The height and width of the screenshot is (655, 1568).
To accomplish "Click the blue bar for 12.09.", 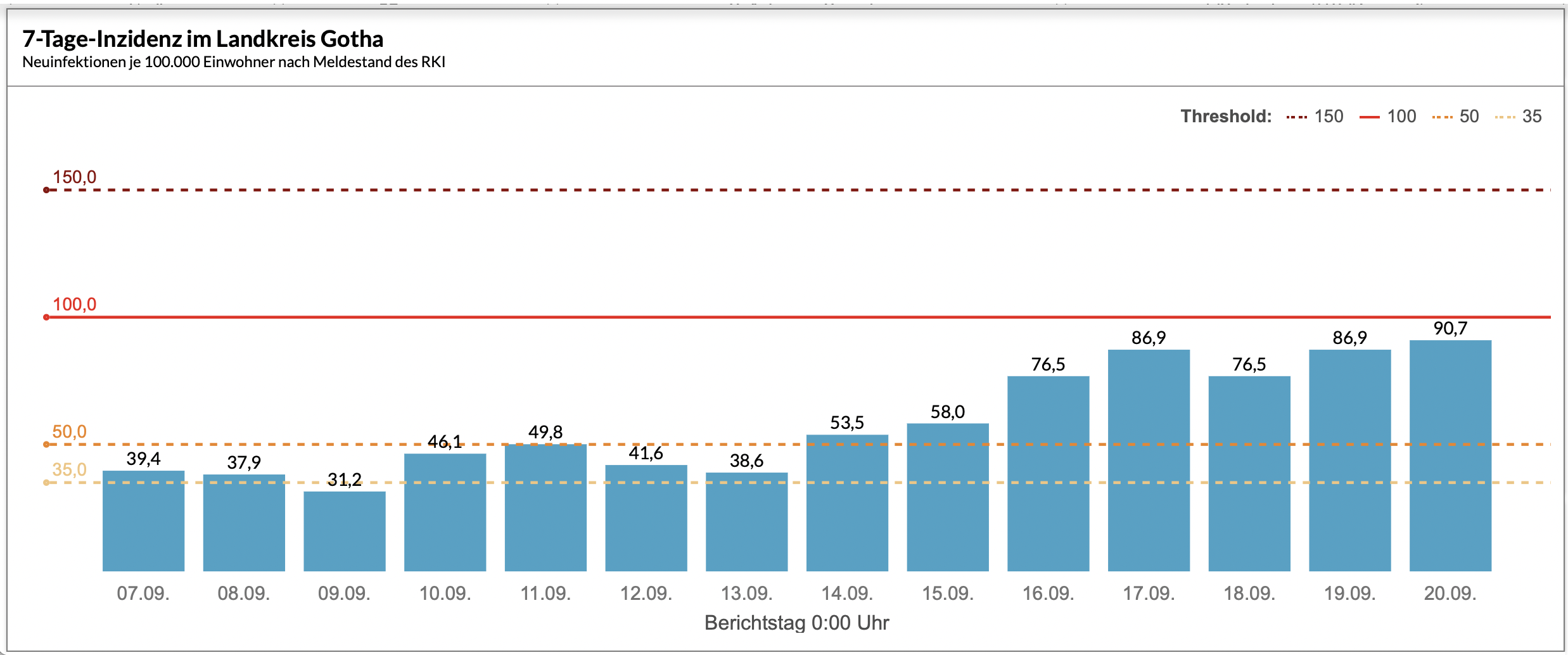I will click(646, 518).
